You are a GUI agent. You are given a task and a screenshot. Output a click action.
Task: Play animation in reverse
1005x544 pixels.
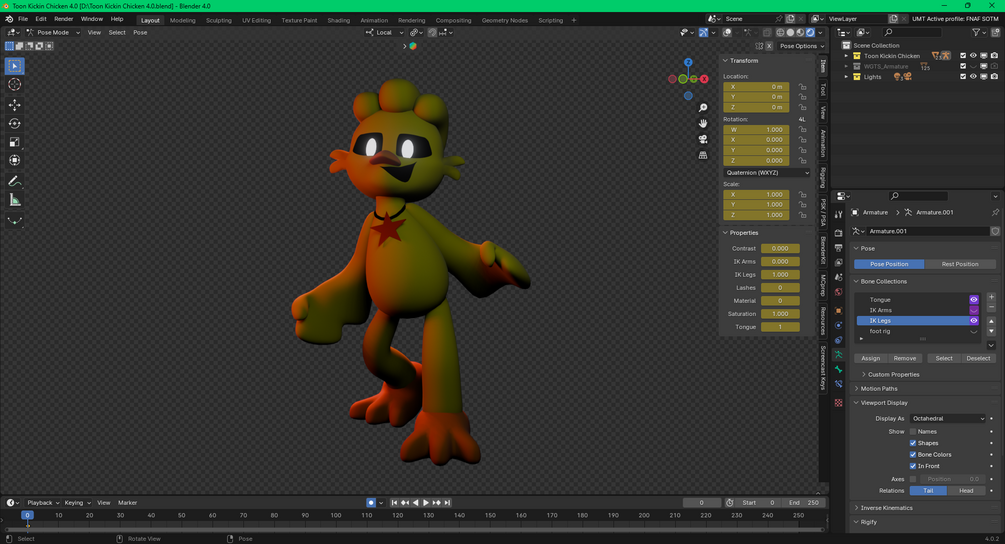(x=415, y=503)
